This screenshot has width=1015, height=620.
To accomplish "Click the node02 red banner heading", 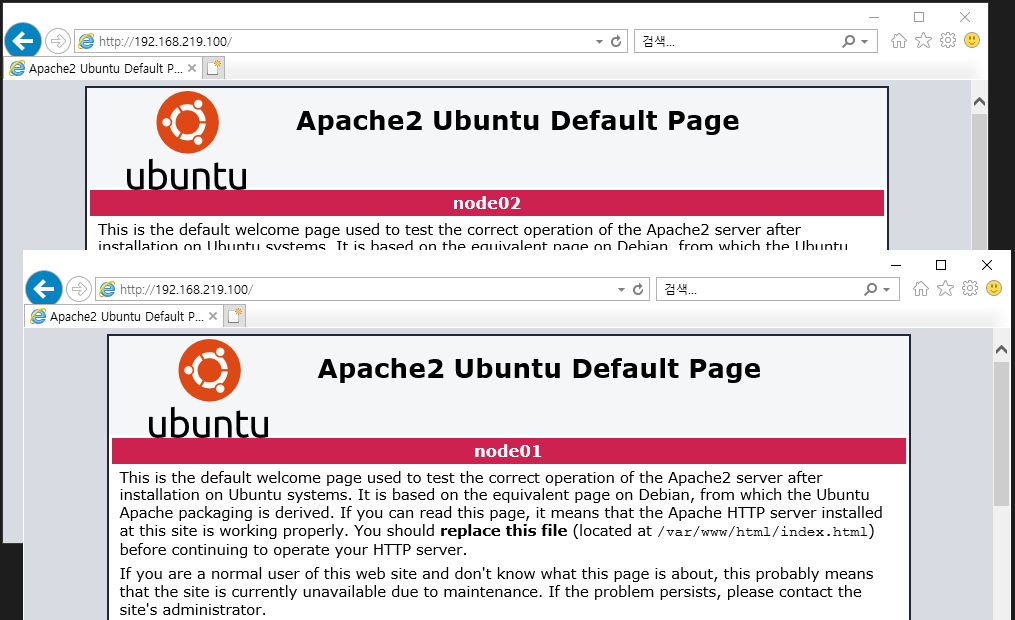I will [487, 203].
